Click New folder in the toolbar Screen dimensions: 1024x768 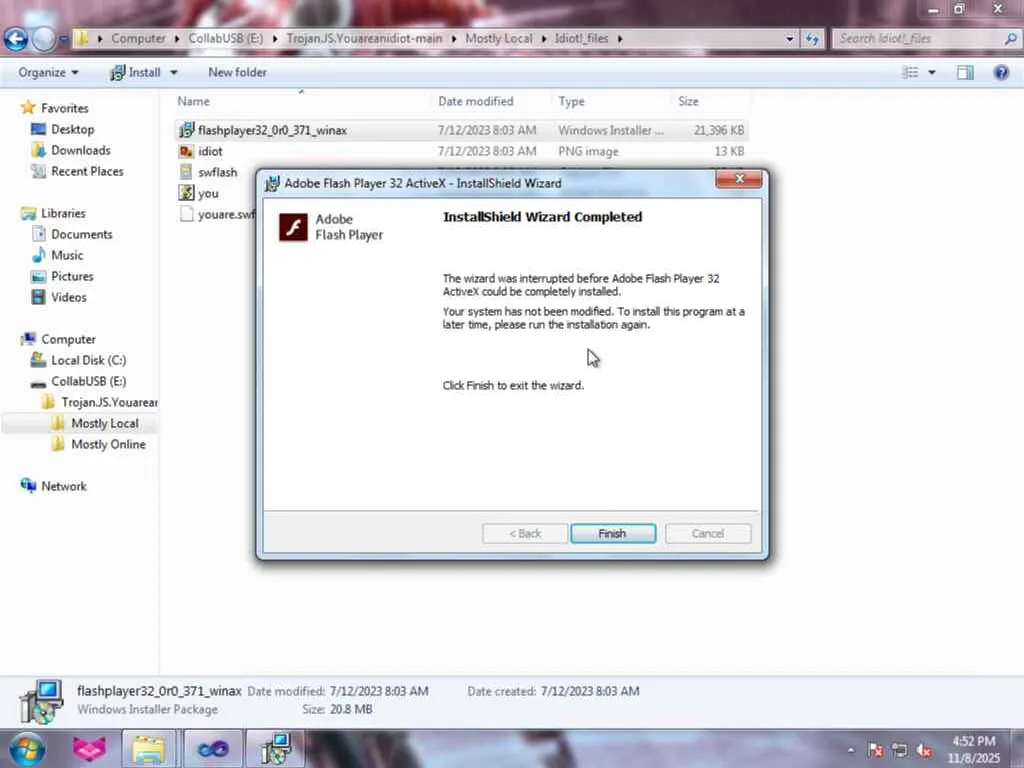(237, 72)
